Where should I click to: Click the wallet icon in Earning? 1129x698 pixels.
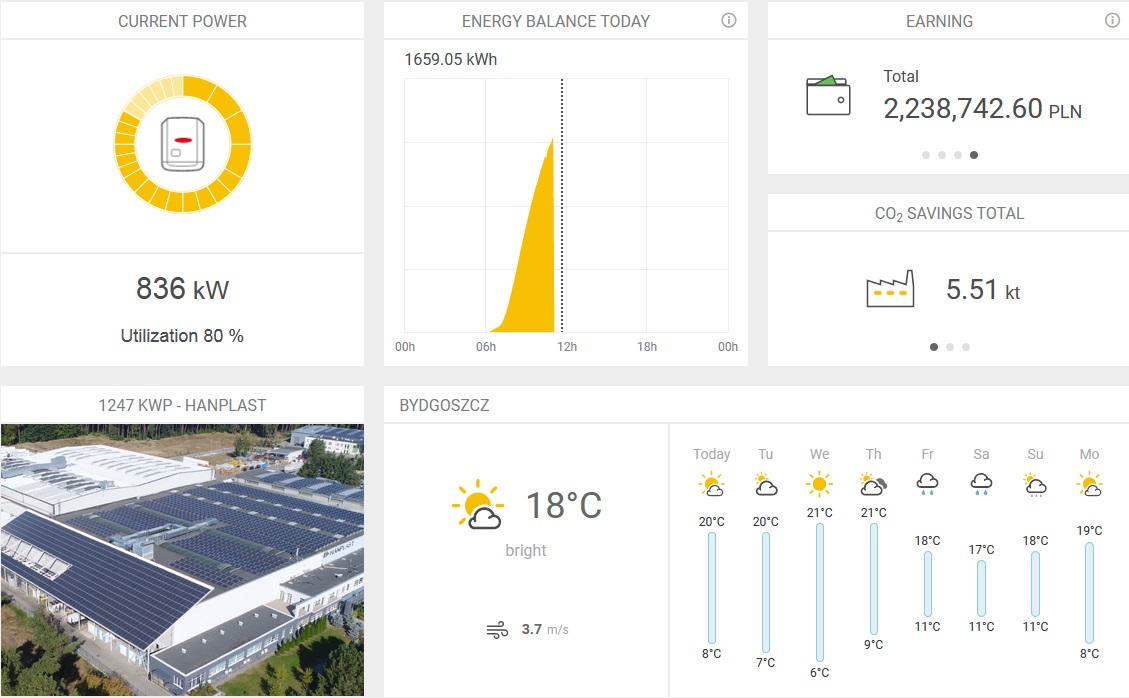(x=828, y=96)
